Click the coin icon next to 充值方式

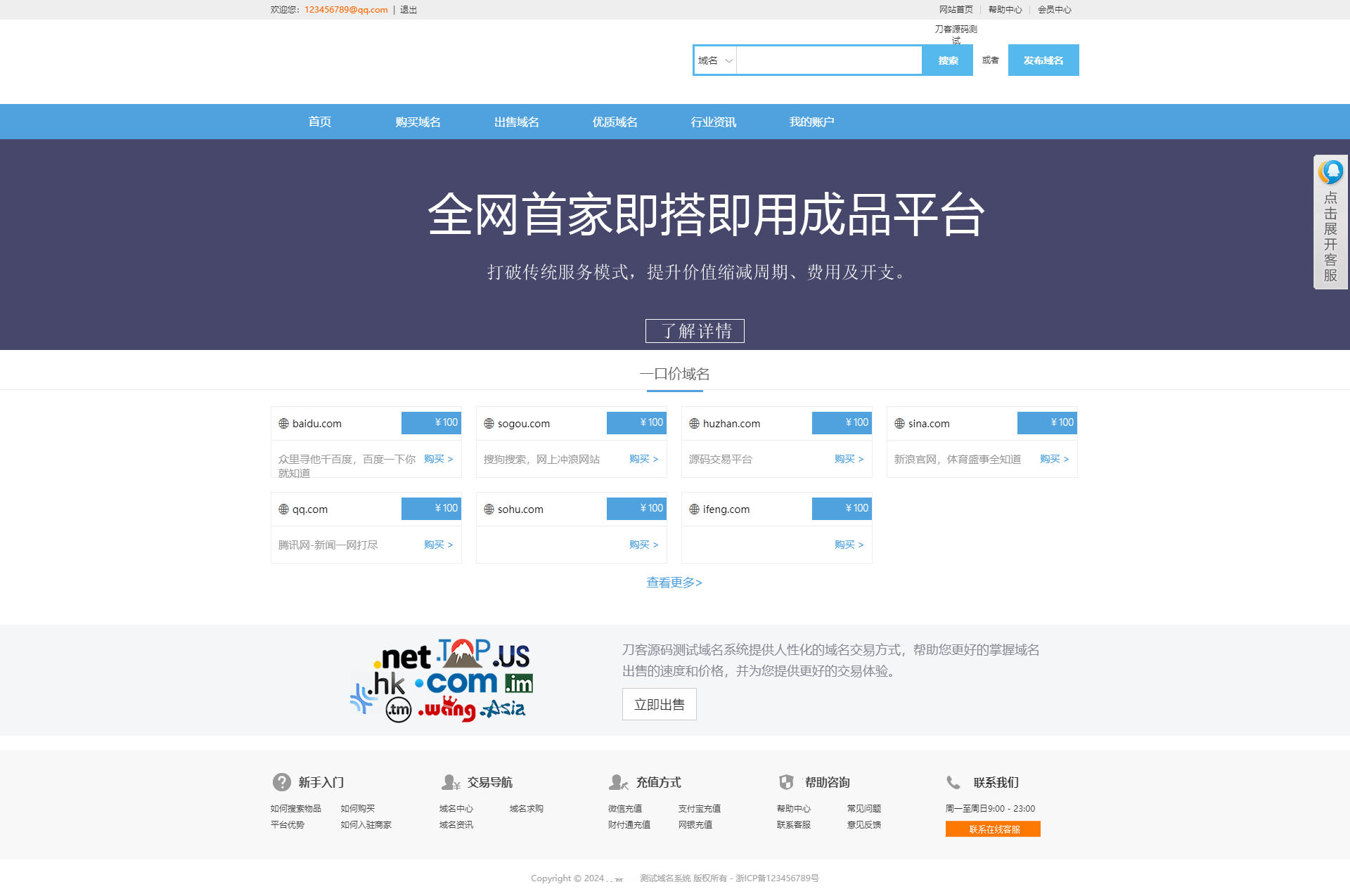pos(617,781)
